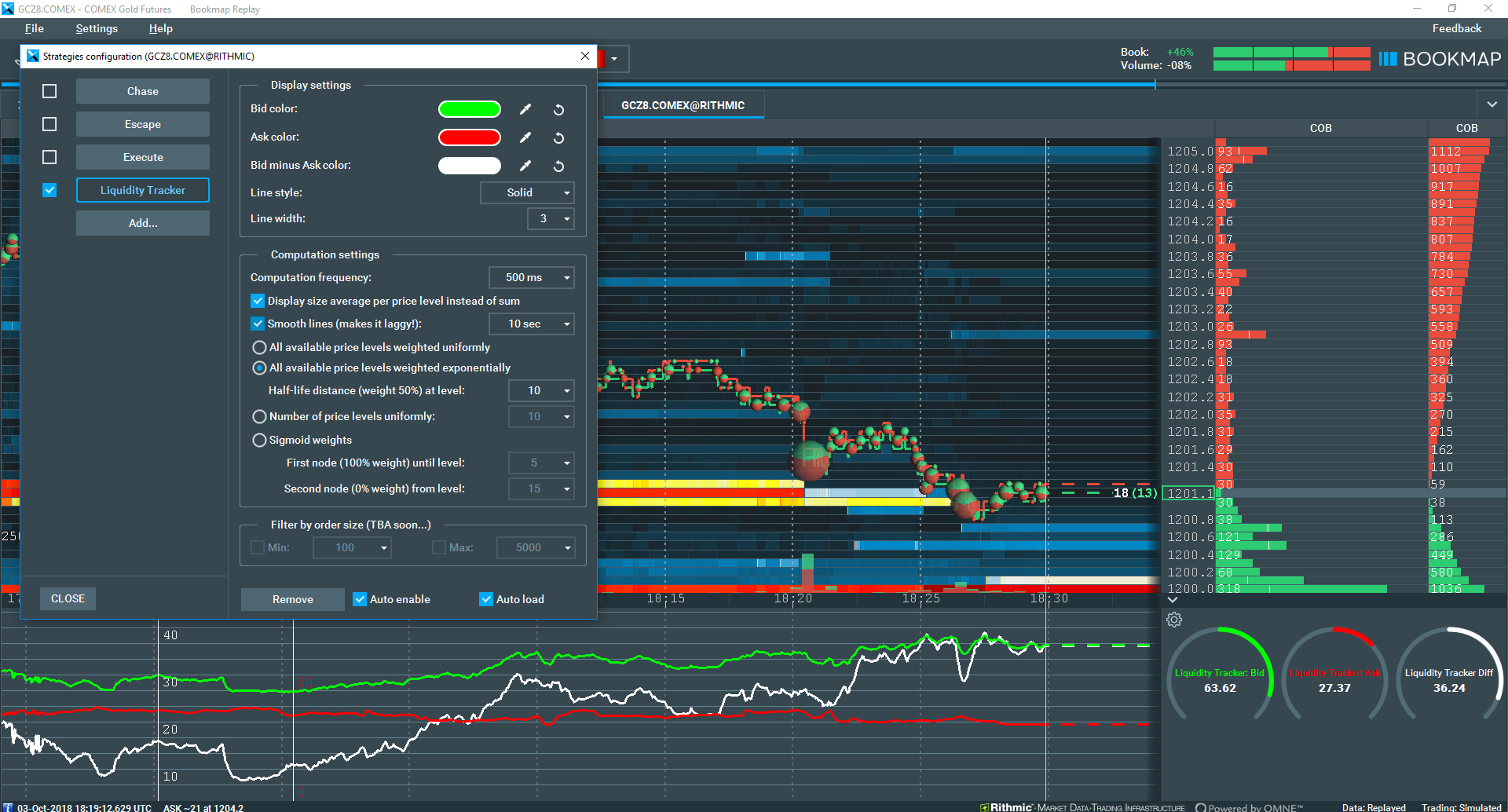
Task: Click the Remove button
Action: 292,599
